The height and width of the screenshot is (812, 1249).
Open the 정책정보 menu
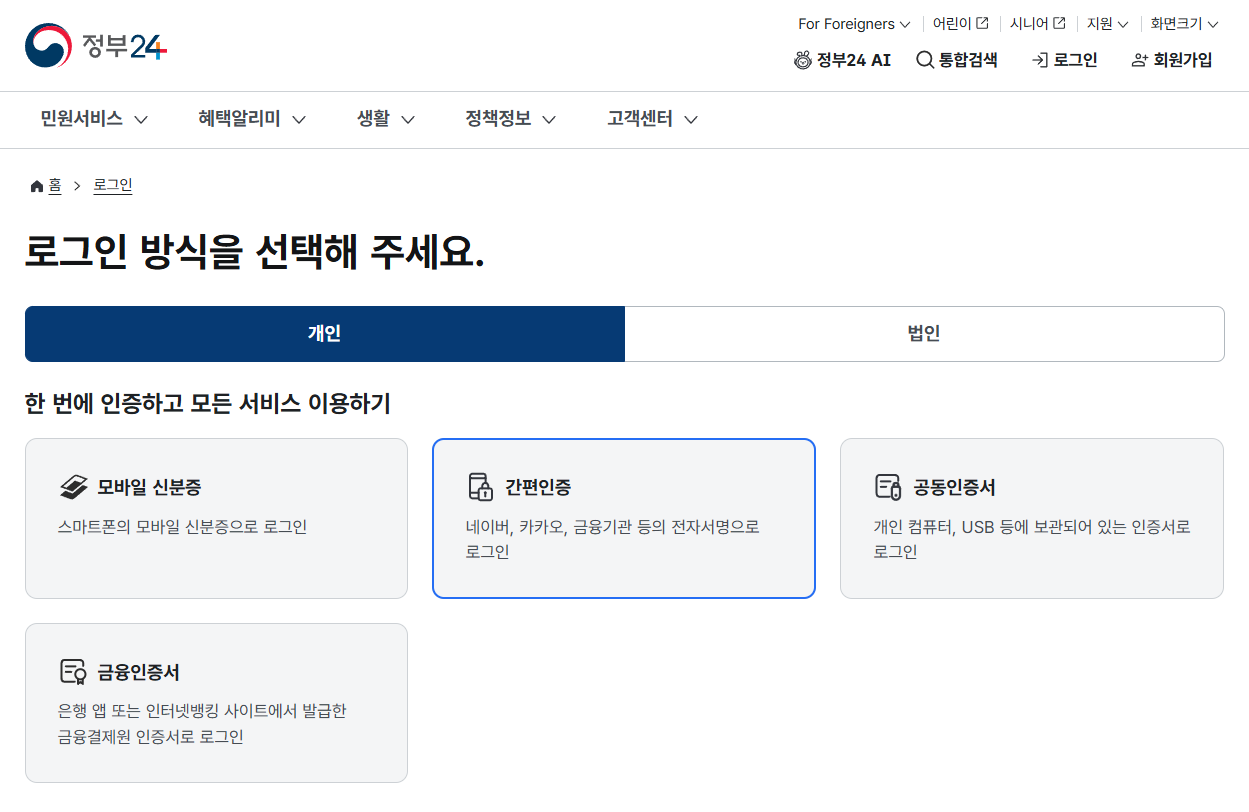[511, 119]
